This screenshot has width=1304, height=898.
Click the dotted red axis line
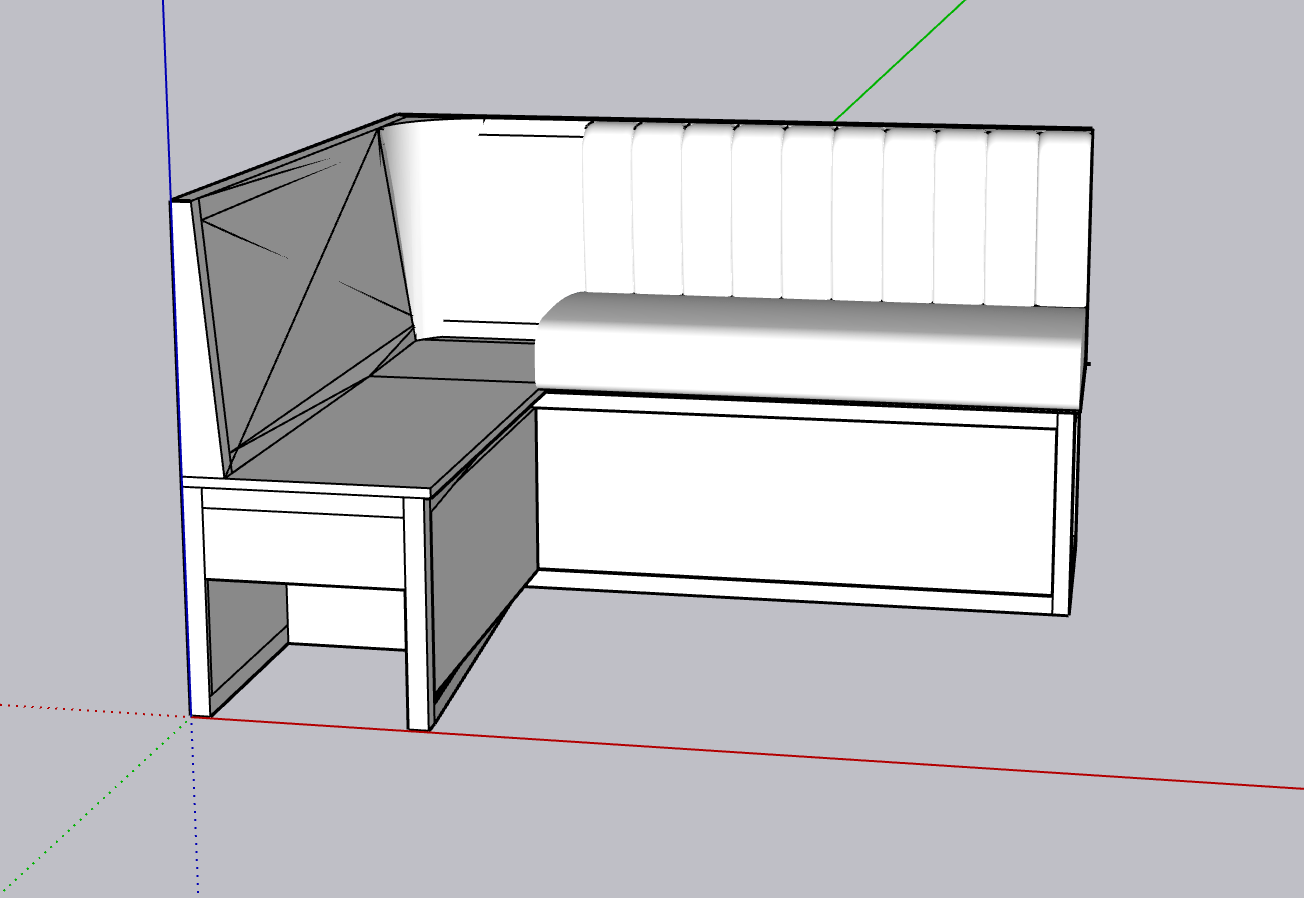coord(90,709)
